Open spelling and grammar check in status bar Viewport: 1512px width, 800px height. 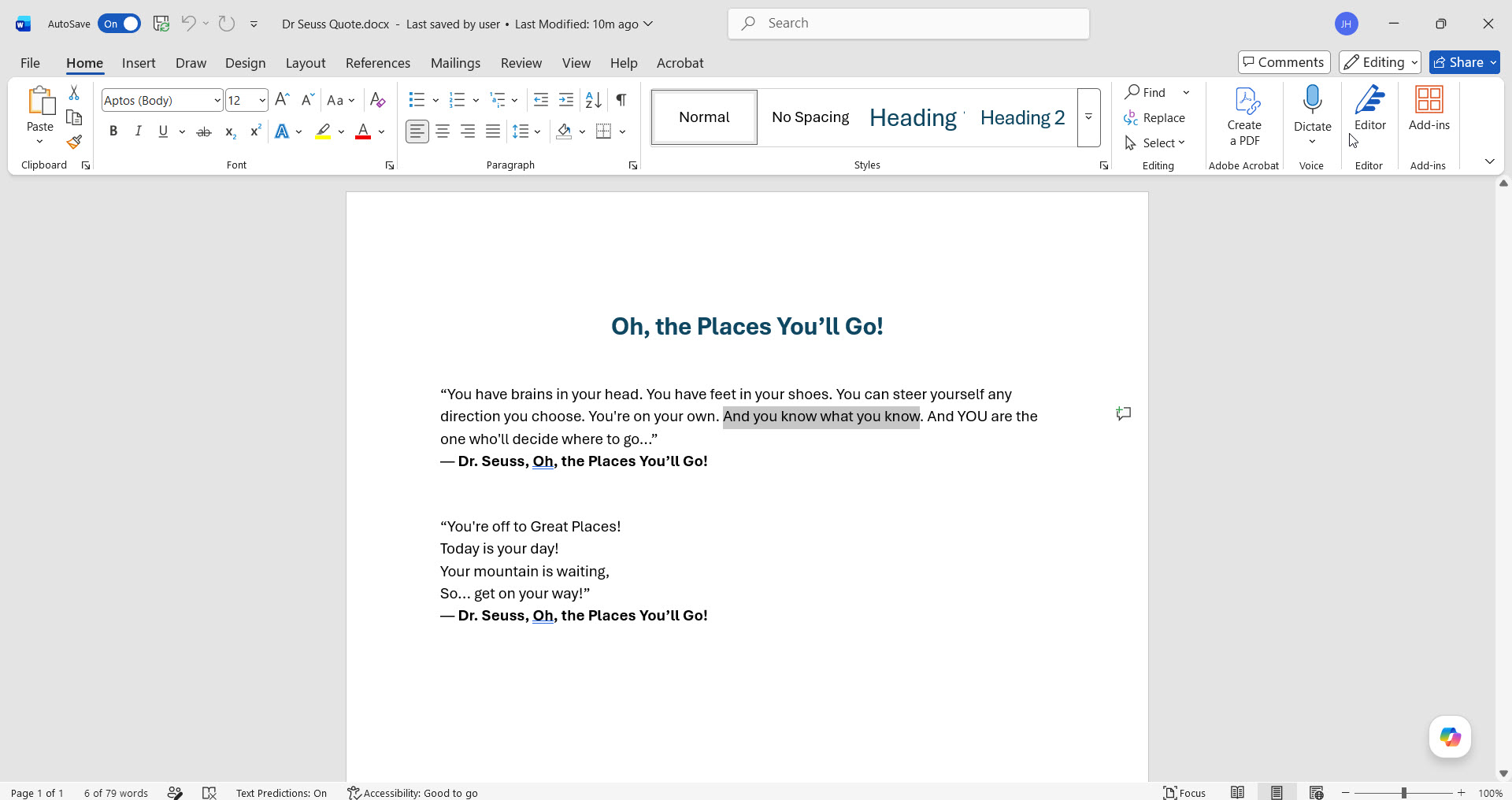tap(209, 792)
